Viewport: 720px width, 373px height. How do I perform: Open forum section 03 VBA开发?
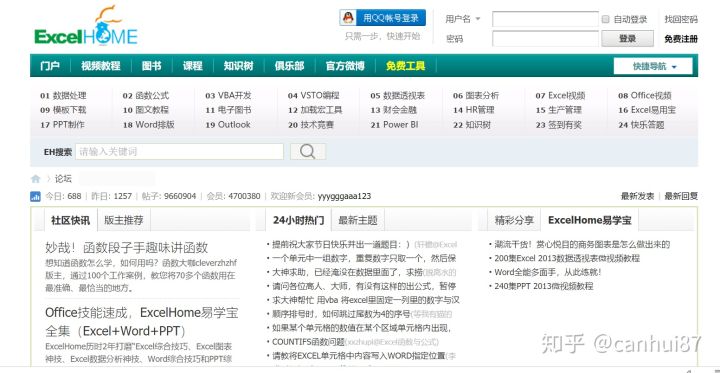point(228,96)
